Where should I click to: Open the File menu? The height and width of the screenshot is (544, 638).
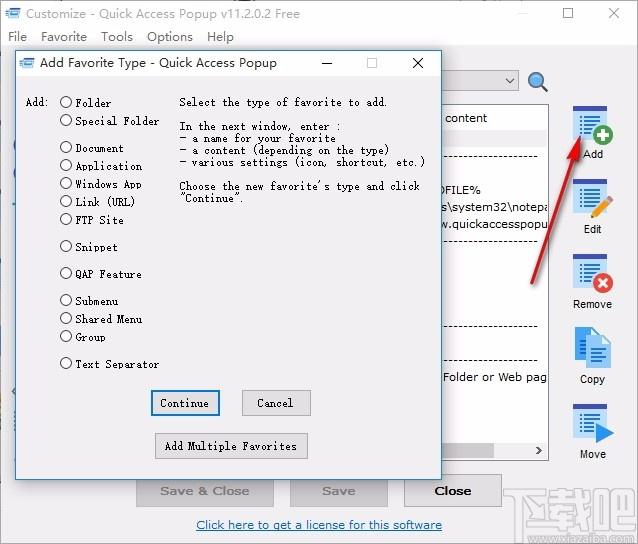pyautogui.click(x=17, y=37)
